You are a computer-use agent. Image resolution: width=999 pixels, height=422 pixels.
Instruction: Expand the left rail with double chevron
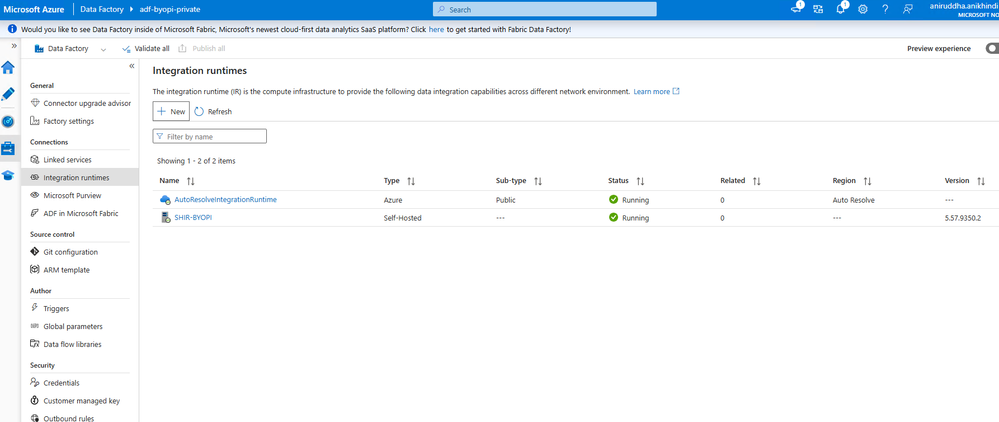pos(14,46)
